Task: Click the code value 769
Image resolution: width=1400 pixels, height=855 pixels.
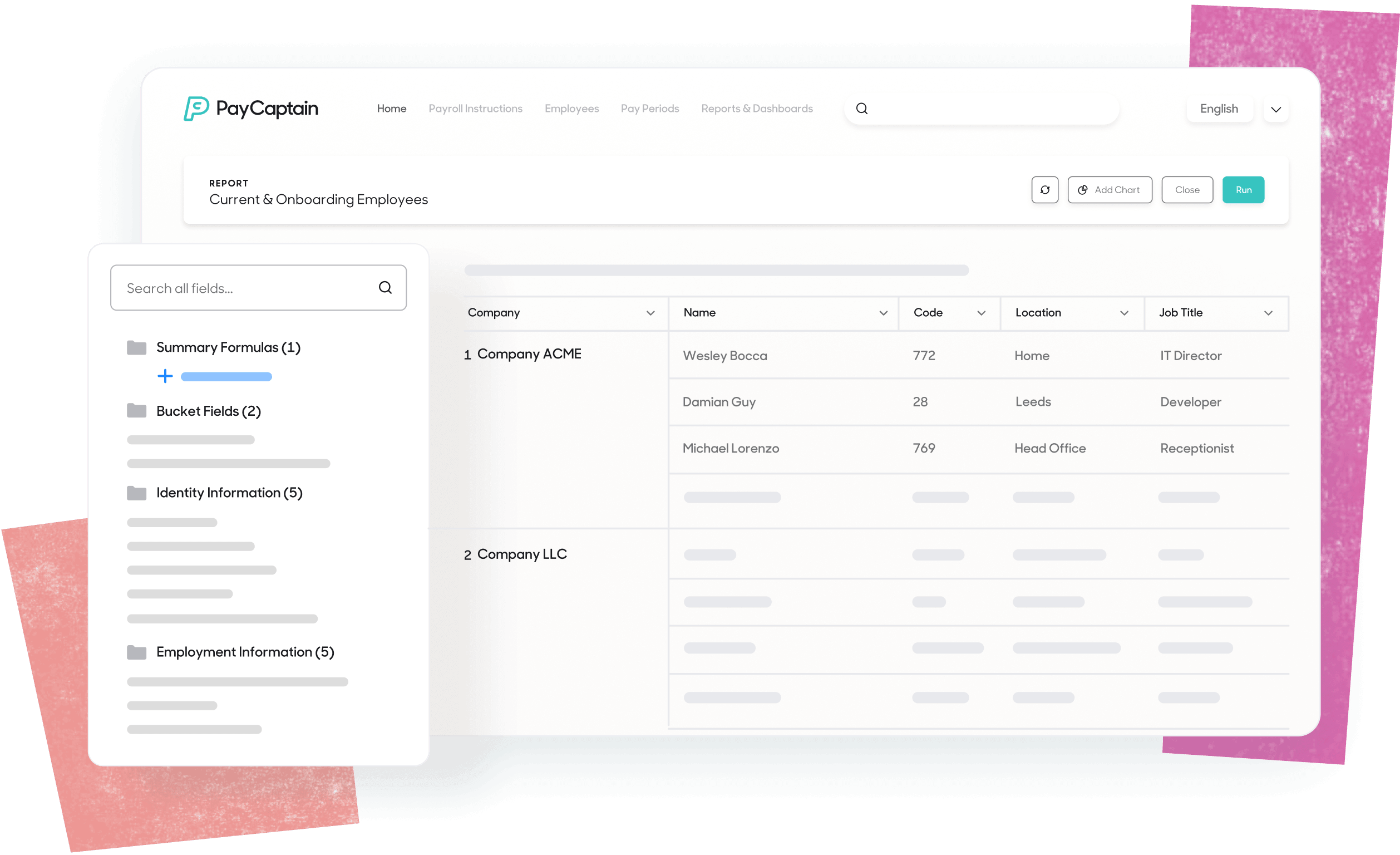Action: click(924, 449)
